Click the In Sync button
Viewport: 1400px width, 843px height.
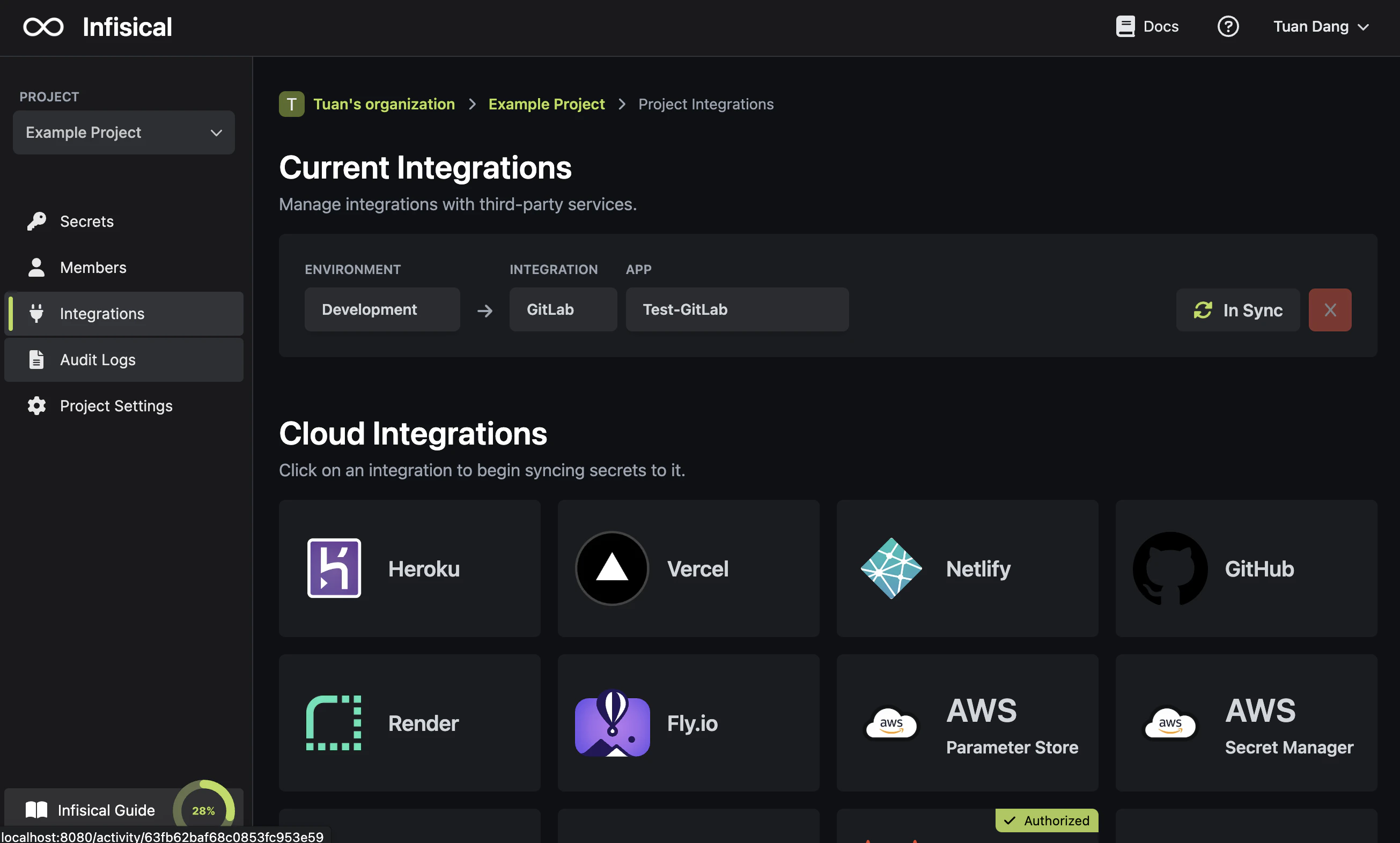click(x=1237, y=309)
